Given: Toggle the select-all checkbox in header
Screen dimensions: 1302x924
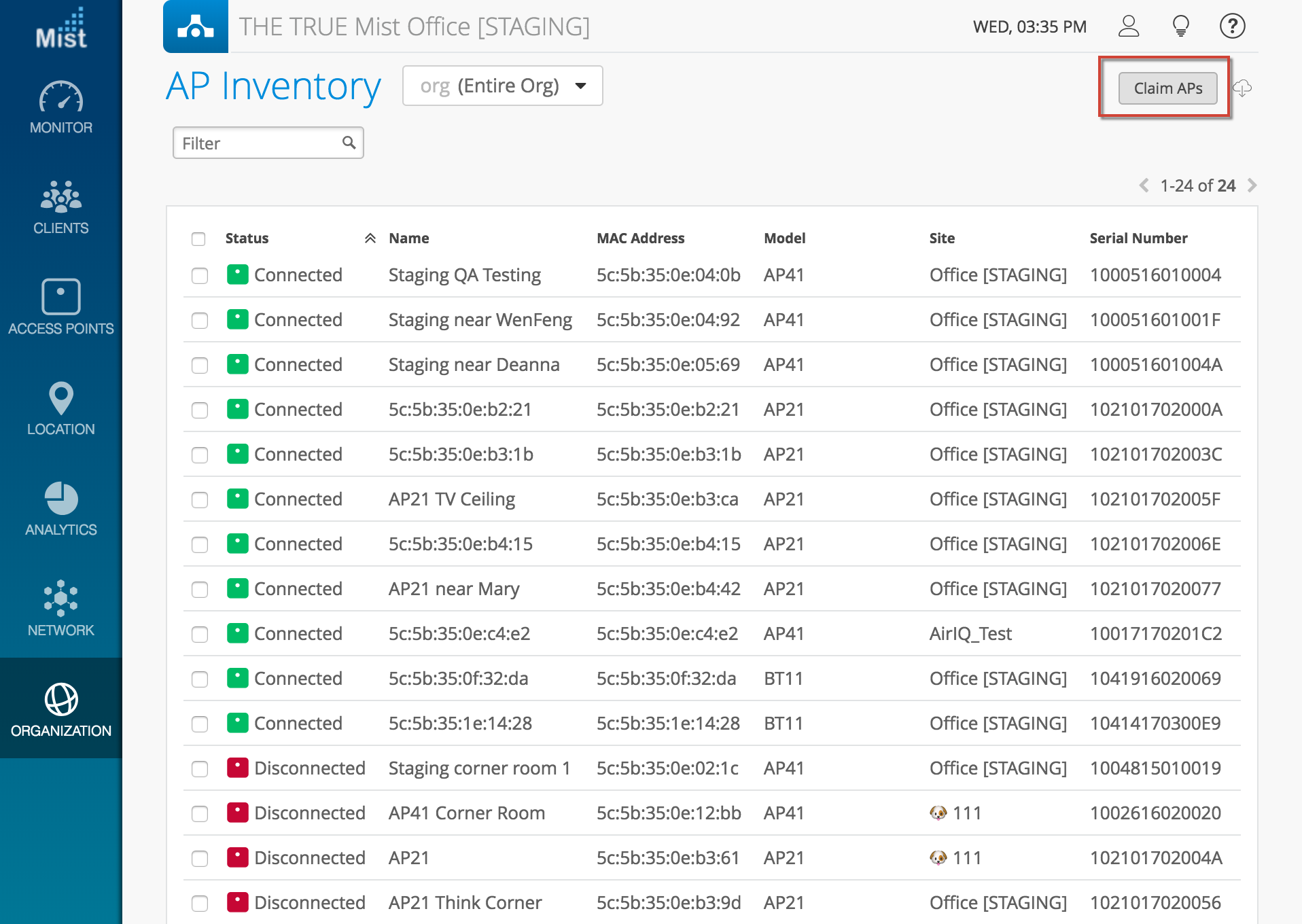Looking at the screenshot, I should point(198,239).
